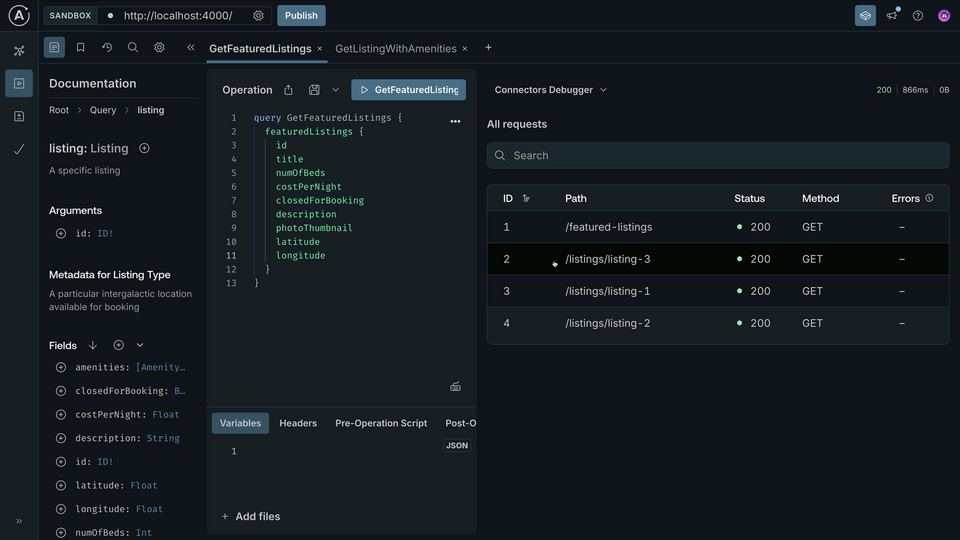Open save options dropdown arrow

pos(336,90)
